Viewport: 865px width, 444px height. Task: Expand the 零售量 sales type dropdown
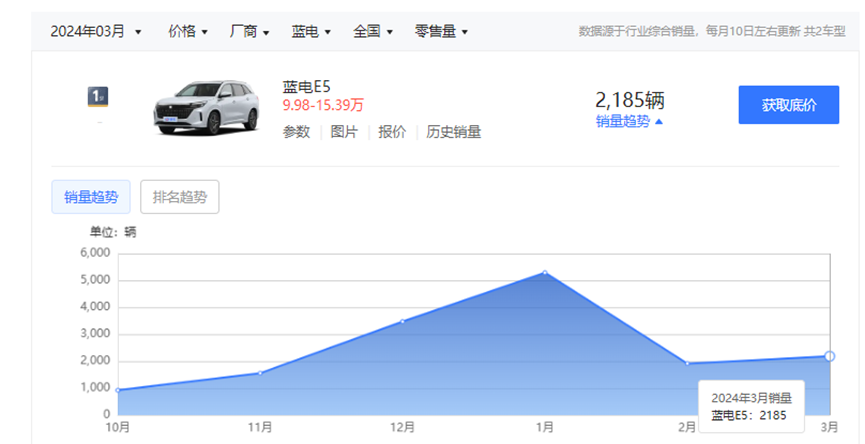pos(441,31)
